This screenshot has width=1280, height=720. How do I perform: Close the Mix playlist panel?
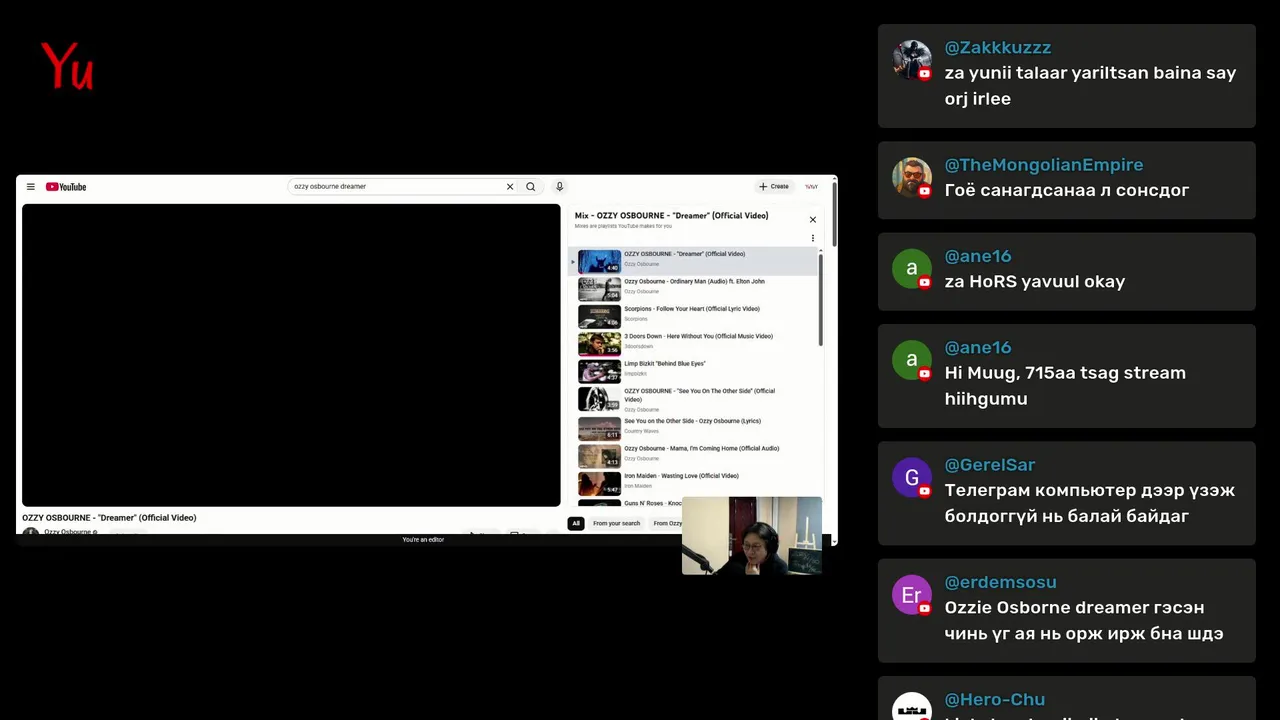coord(813,220)
